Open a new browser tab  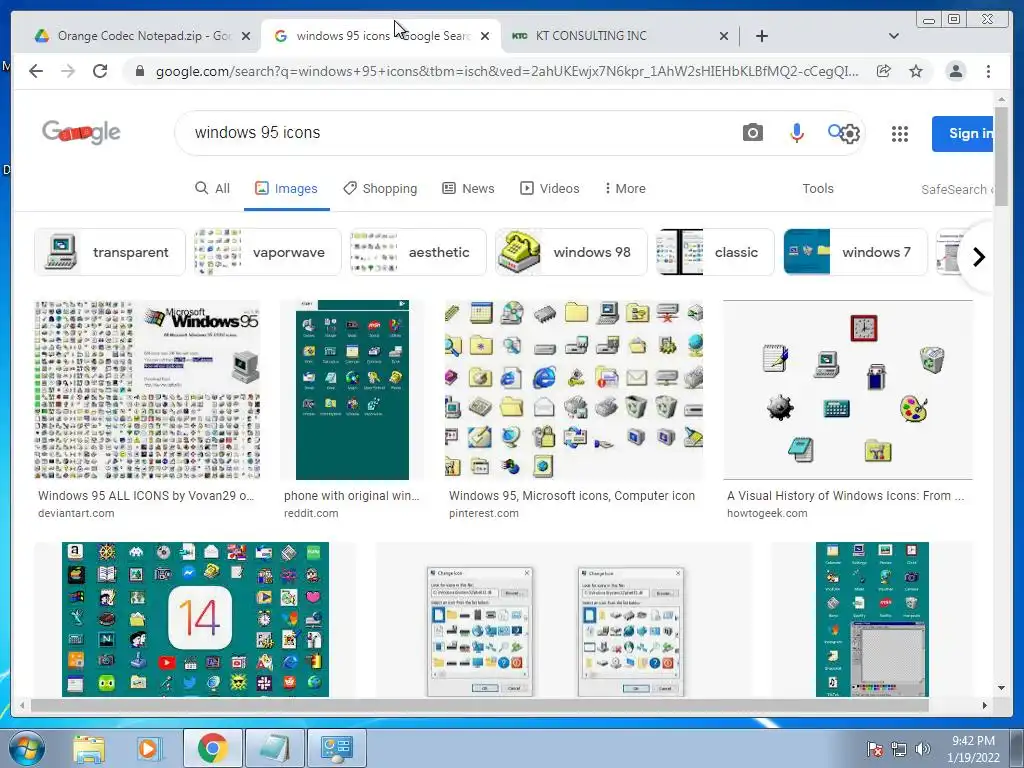[761, 36]
